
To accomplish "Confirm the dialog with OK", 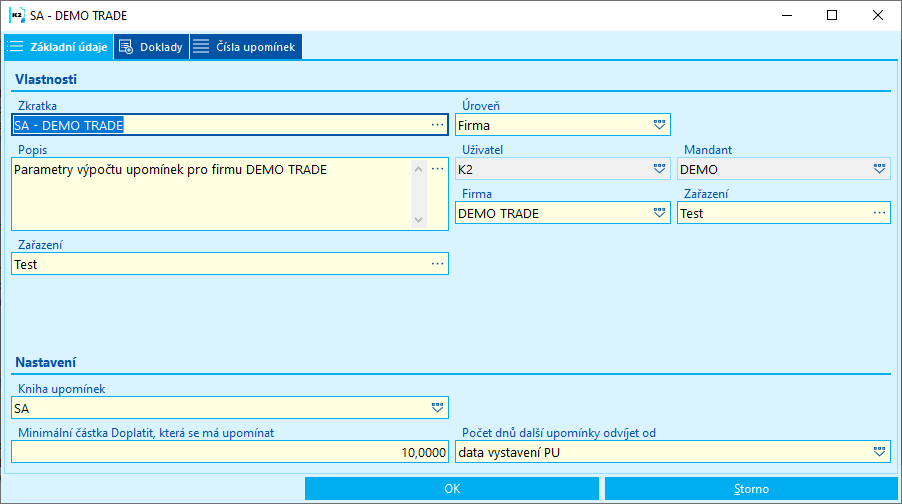I will pos(452,488).
